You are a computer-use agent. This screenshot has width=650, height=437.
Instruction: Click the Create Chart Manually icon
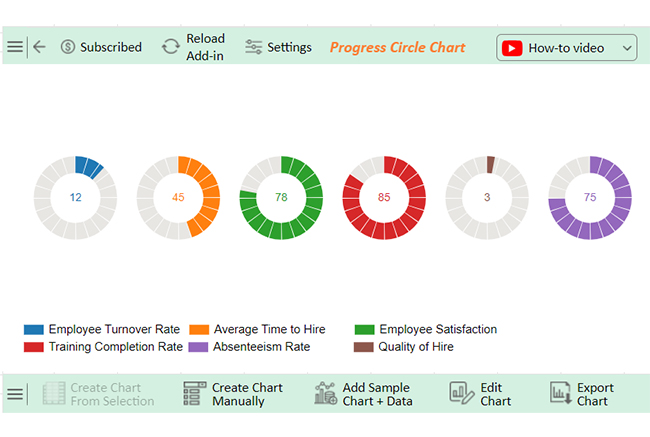(x=194, y=393)
